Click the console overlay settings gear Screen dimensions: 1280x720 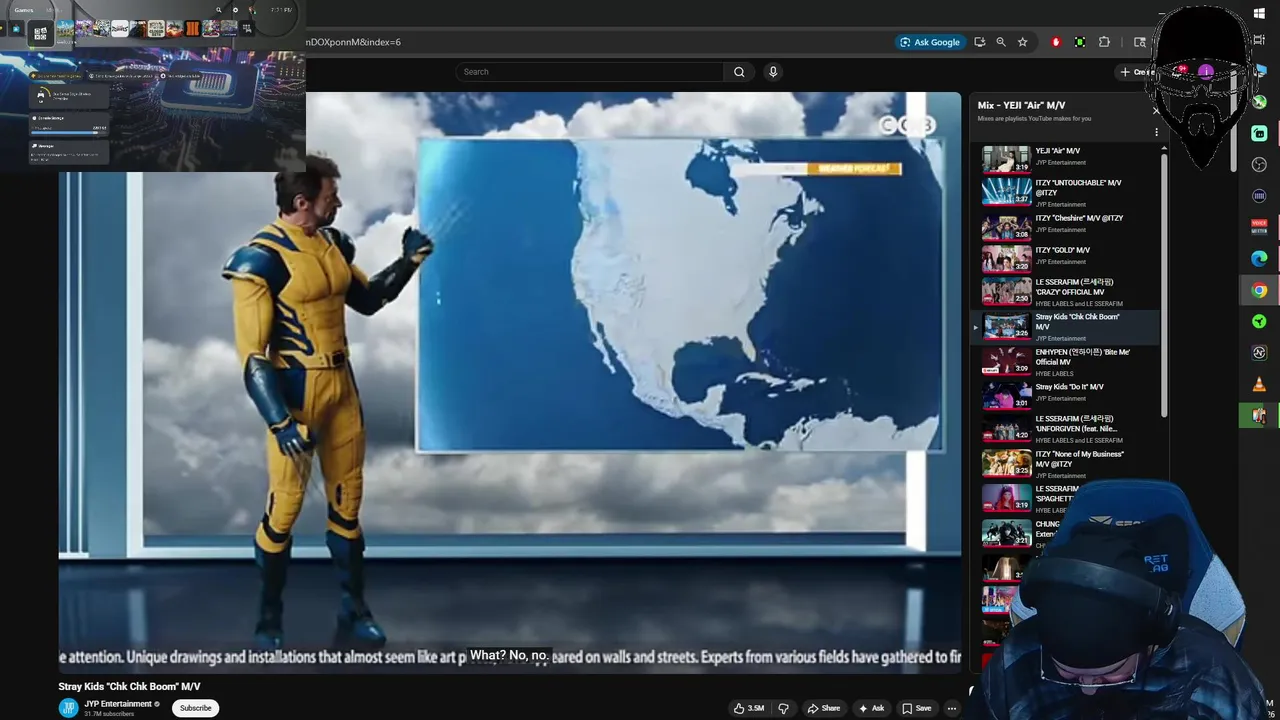[236, 10]
